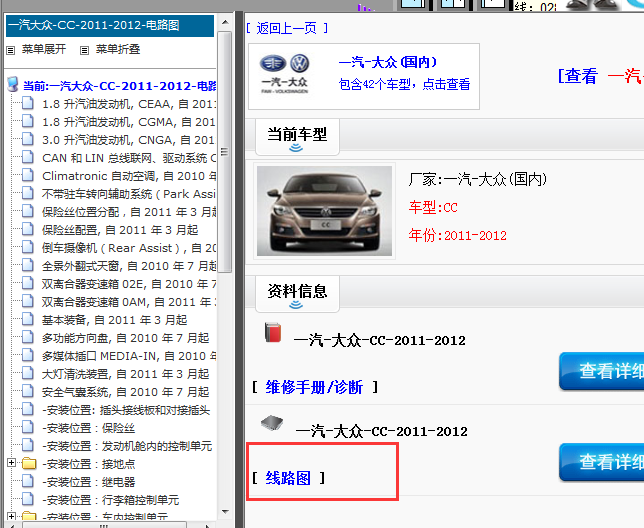Click document icon for 1.8 升汽油发动机, CGMA
644x528 pixels.
pyautogui.click(x=28, y=121)
